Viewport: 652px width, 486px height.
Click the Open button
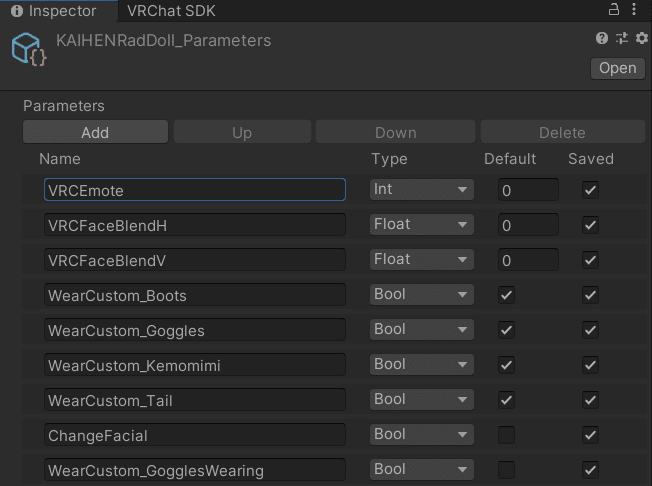617,68
